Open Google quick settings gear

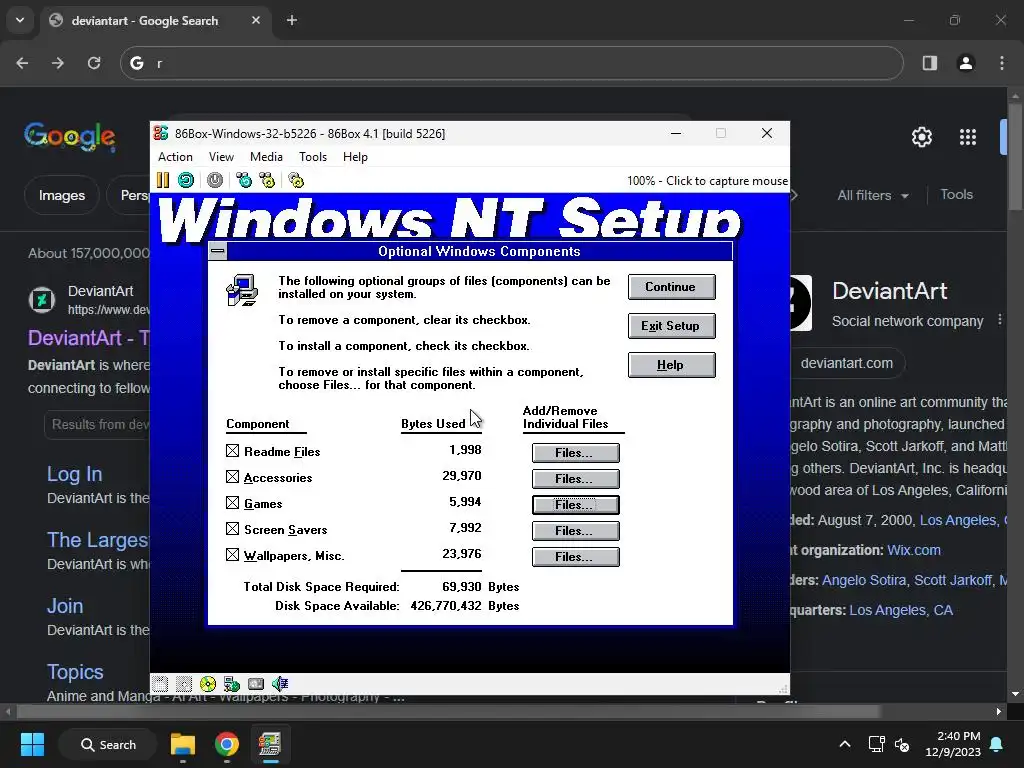point(922,137)
